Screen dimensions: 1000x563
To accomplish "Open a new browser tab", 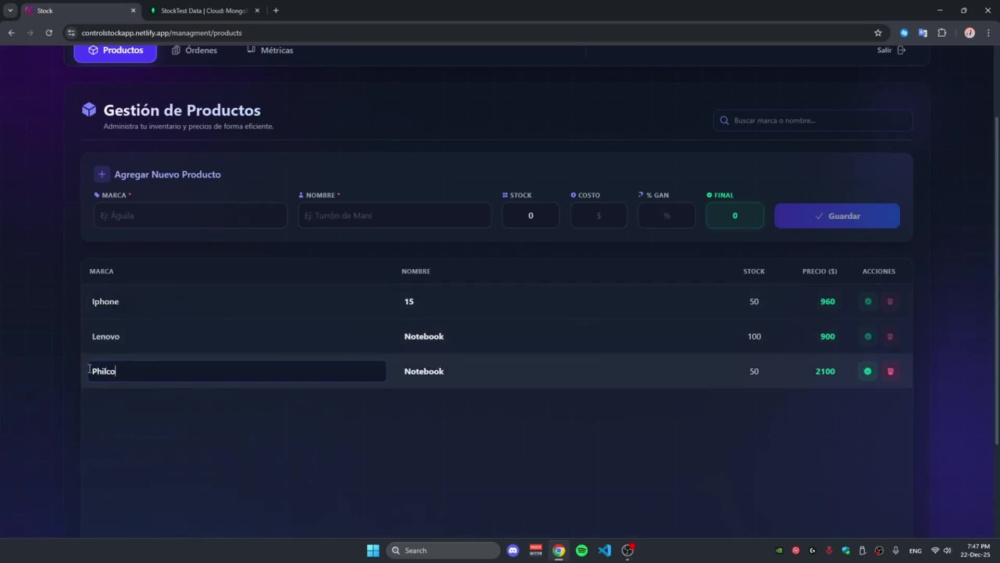I will click(x=276, y=11).
